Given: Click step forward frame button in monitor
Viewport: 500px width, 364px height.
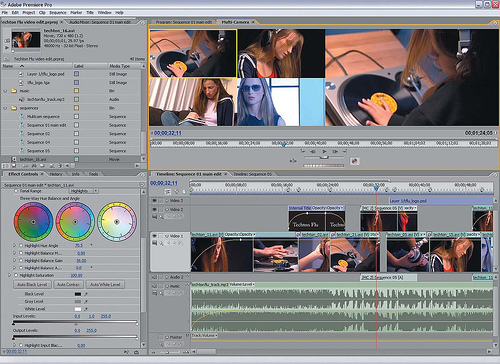Looking at the screenshot, I should pos(335,151).
